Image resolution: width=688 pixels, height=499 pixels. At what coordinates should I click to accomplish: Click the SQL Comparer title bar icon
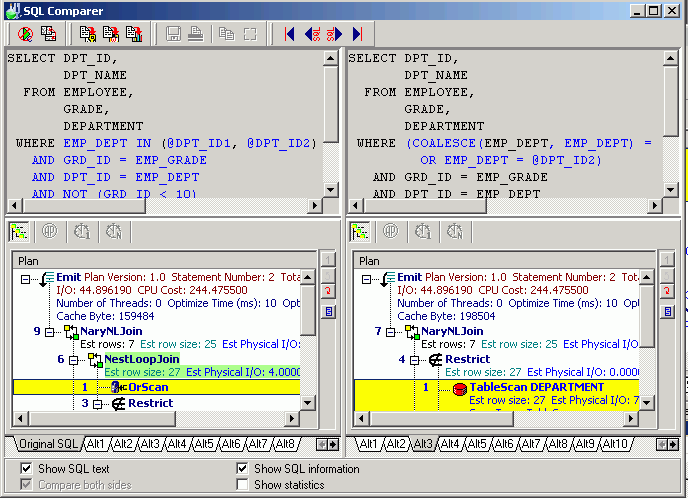tap(13, 11)
